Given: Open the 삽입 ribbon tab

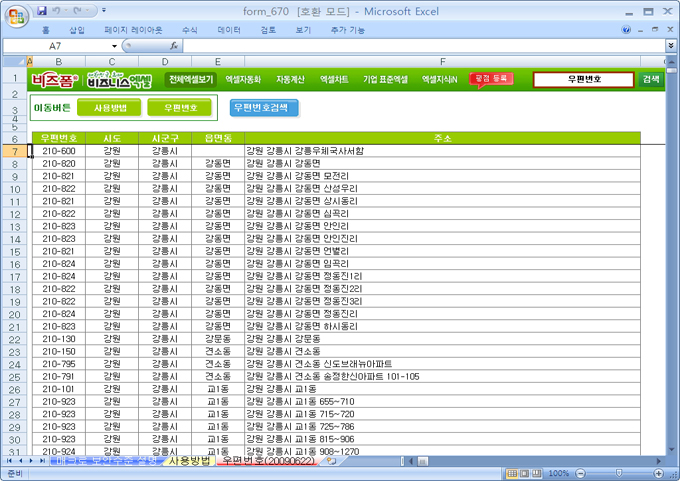Looking at the screenshot, I should click(x=77, y=30).
